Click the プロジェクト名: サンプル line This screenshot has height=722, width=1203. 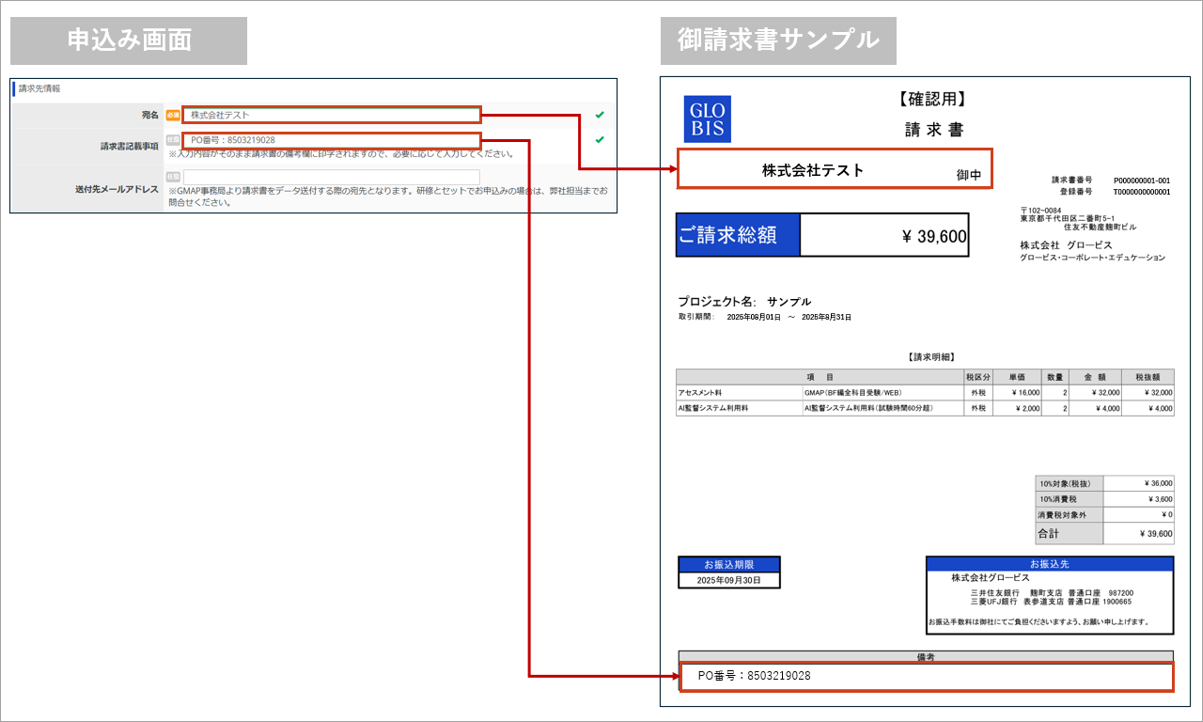click(744, 301)
